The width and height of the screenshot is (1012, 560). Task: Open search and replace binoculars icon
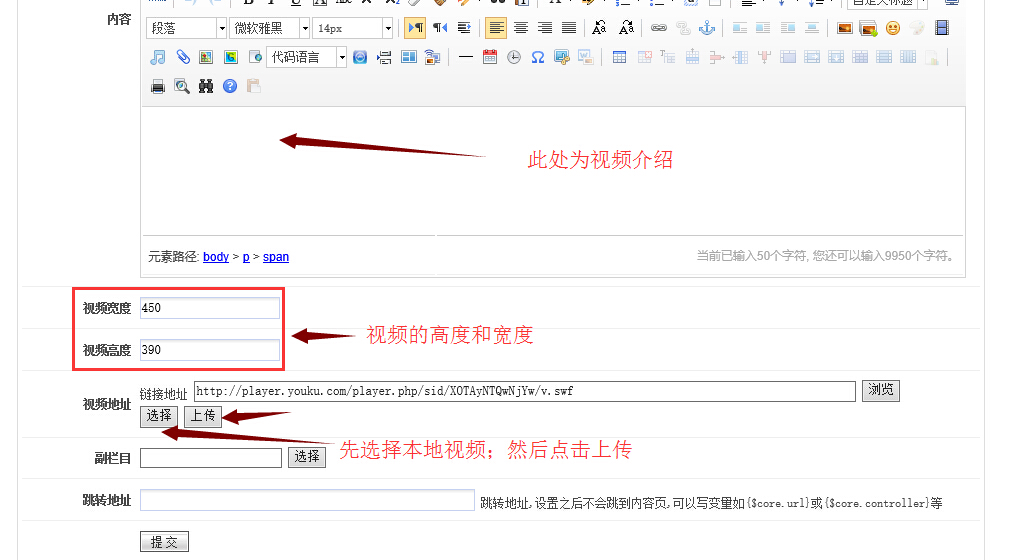pyautogui.click(x=206, y=86)
